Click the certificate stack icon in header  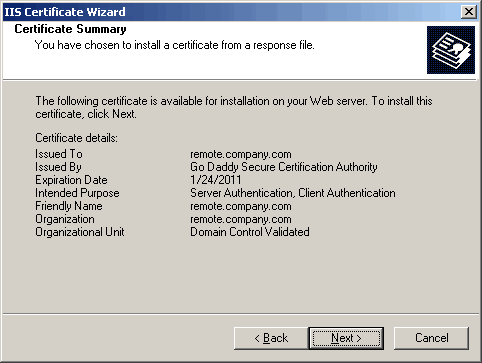click(x=451, y=50)
